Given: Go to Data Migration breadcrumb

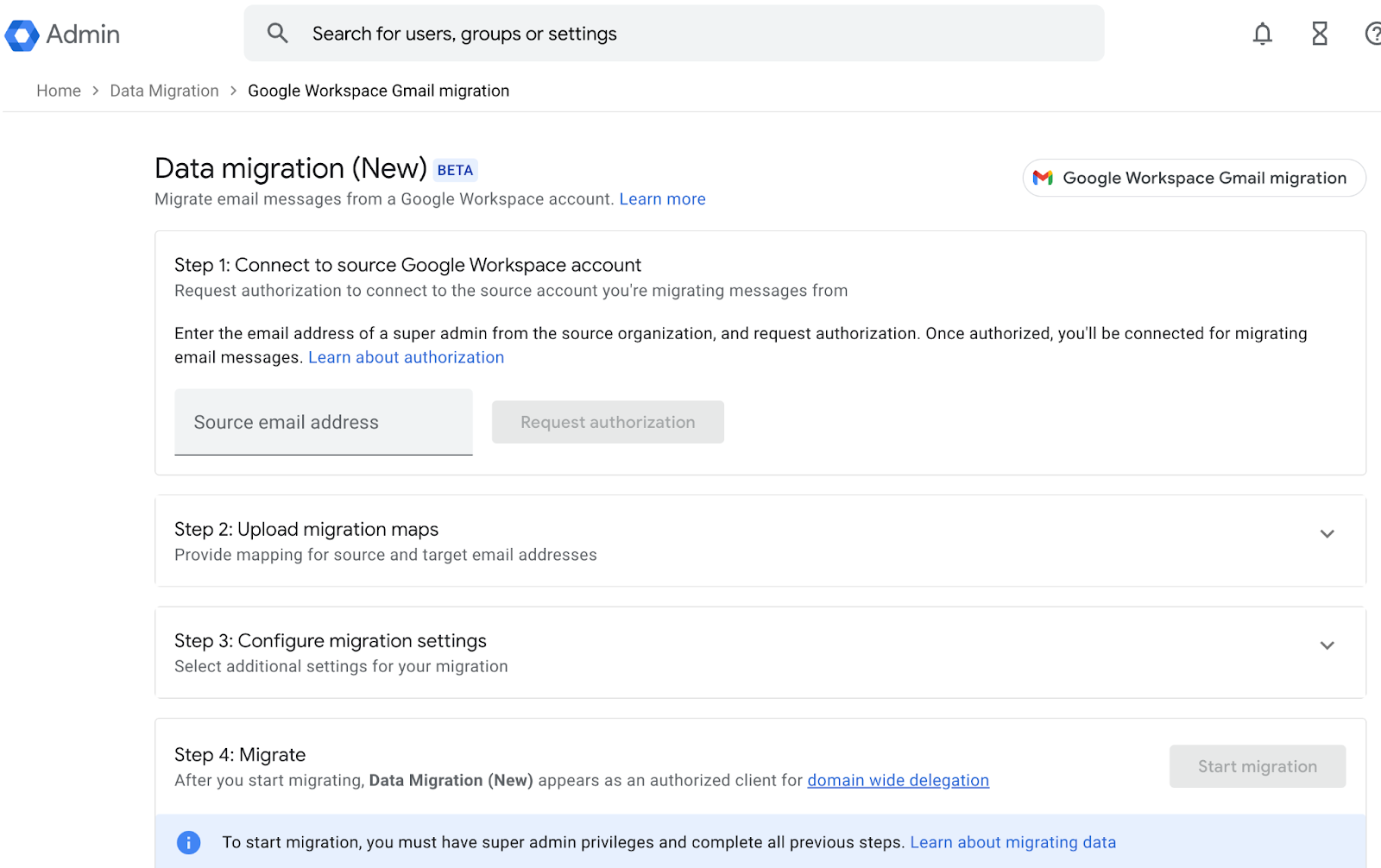Looking at the screenshot, I should 164,91.
